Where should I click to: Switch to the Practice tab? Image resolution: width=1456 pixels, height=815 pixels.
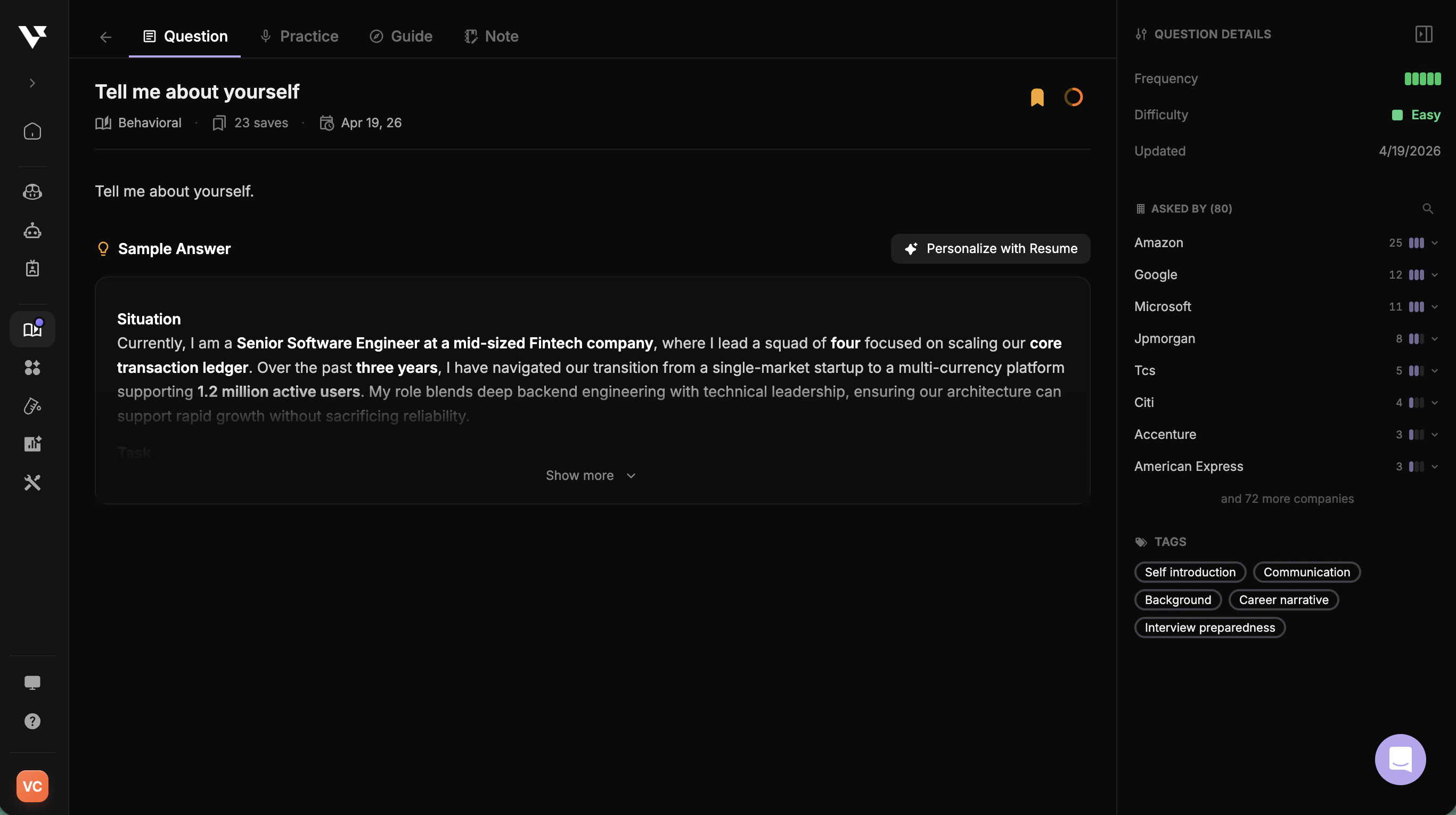(x=299, y=36)
